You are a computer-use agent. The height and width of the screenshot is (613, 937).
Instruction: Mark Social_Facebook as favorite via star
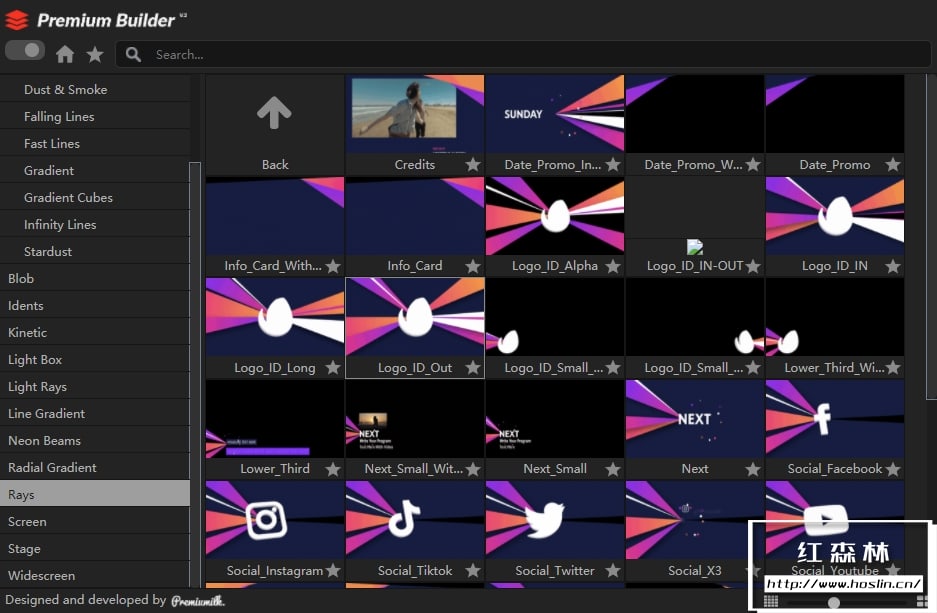[893, 469]
